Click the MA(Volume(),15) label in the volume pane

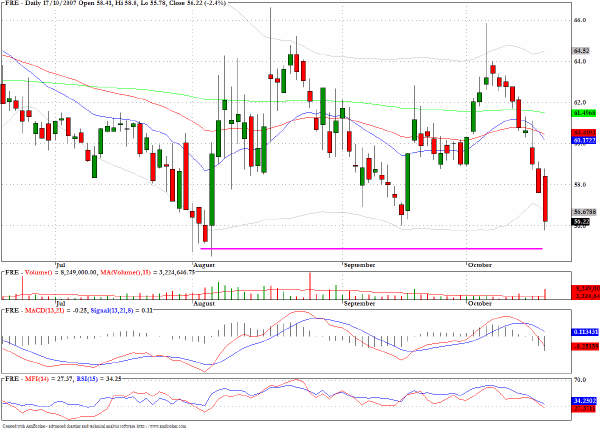click(x=126, y=272)
